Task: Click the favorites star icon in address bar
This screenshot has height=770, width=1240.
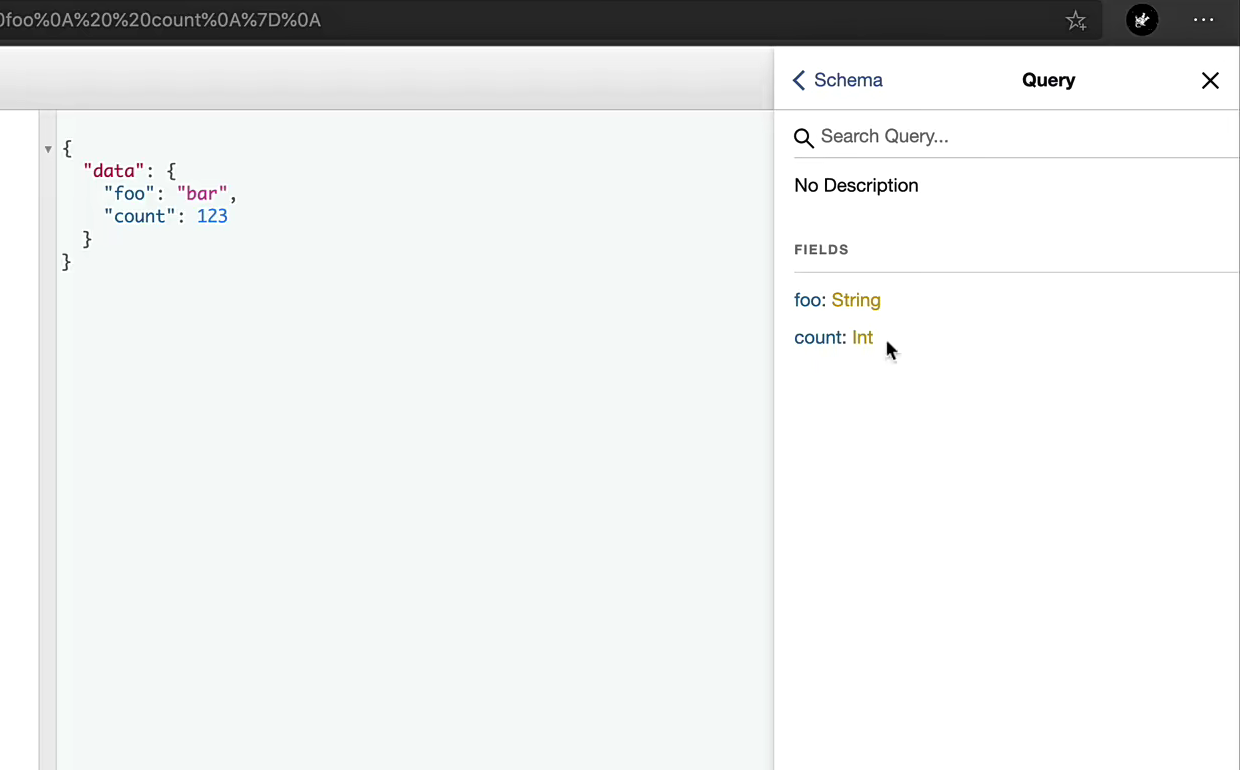Action: pyautogui.click(x=1076, y=21)
